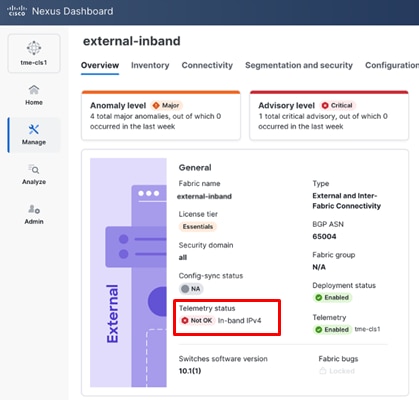The height and width of the screenshot is (400, 419).
Task: Click the fabric name value external-inband
Action: coord(204,196)
